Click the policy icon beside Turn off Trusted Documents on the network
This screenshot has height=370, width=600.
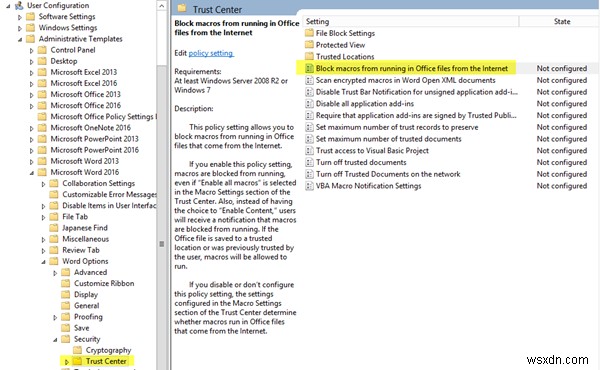pyautogui.click(x=309, y=174)
